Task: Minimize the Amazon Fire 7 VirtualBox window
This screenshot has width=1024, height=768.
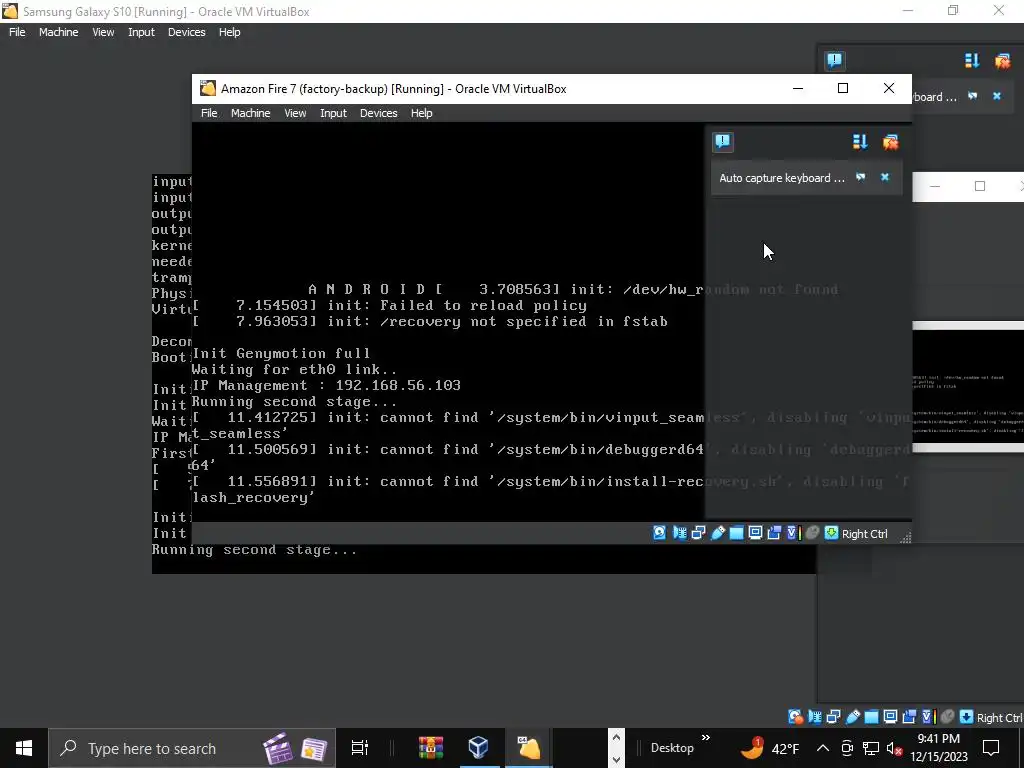Action: (x=798, y=88)
